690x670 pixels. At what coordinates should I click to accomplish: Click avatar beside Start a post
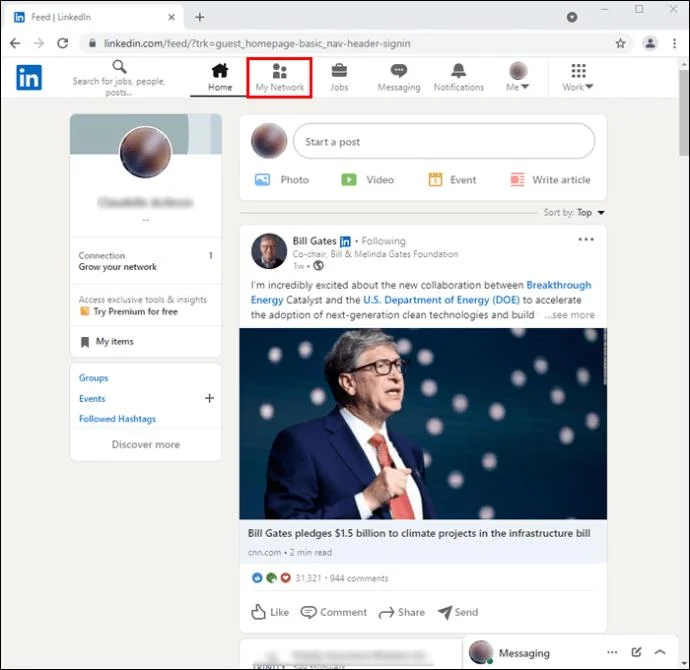[269, 141]
